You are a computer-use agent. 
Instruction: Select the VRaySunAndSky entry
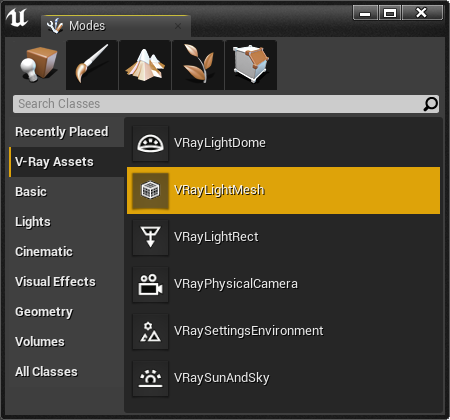click(283, 378)
